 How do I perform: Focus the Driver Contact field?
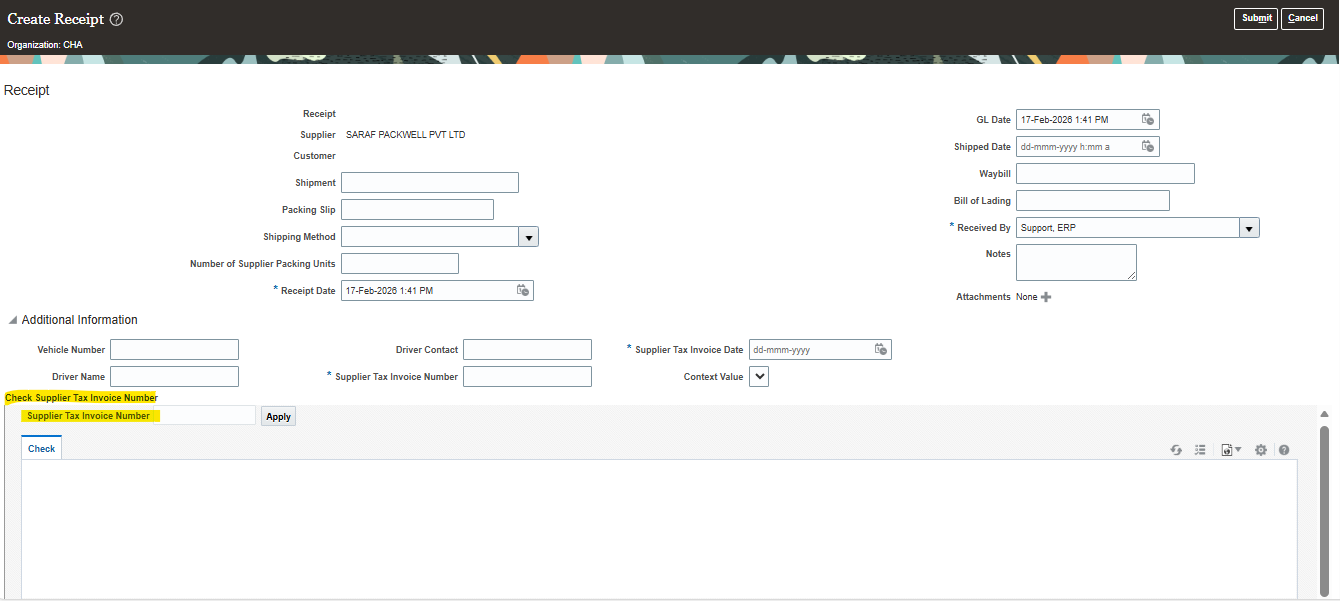click(527, 349)
